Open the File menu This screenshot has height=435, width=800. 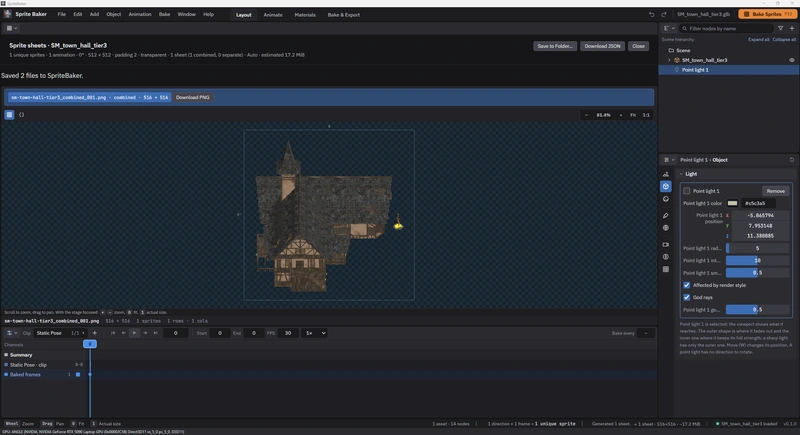(62, 14)
